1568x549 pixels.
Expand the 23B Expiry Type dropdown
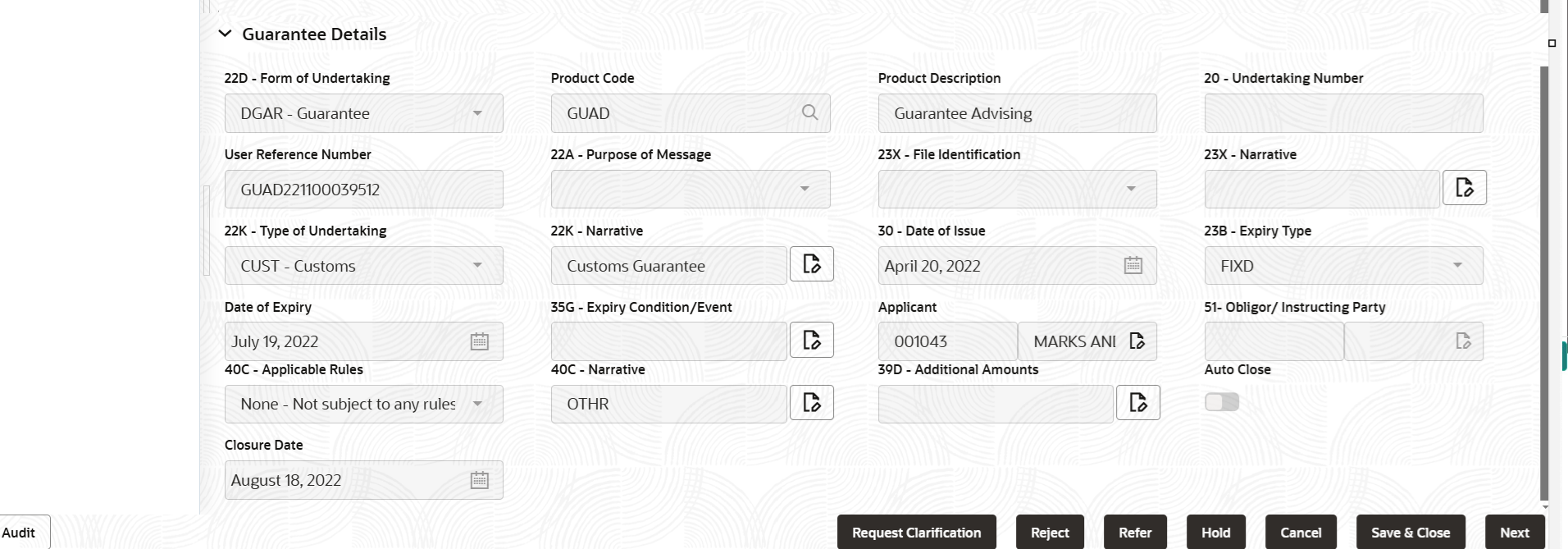(1456, 266)
